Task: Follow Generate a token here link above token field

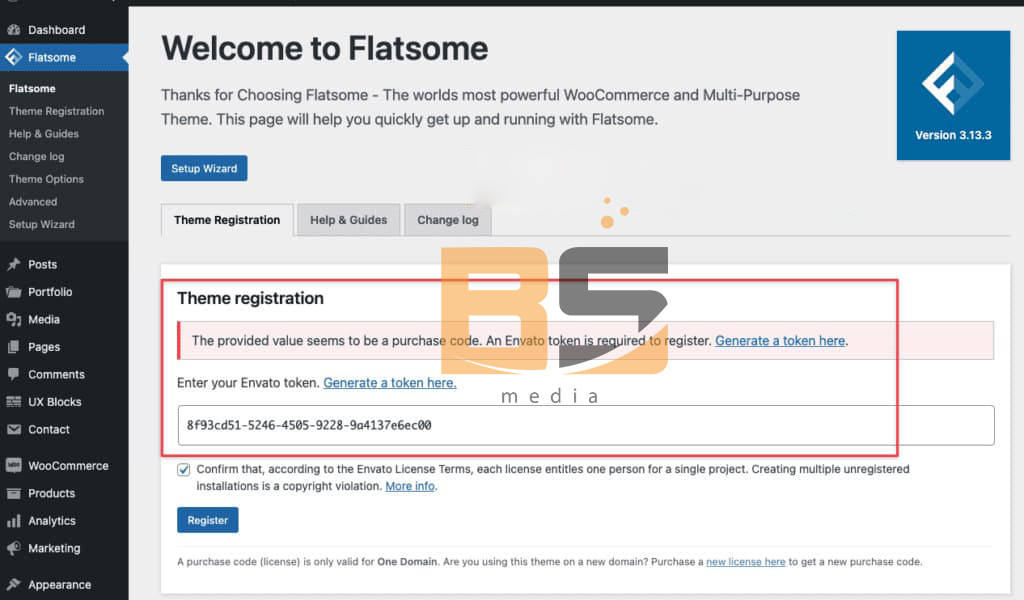Action: [x=390, y=383]
